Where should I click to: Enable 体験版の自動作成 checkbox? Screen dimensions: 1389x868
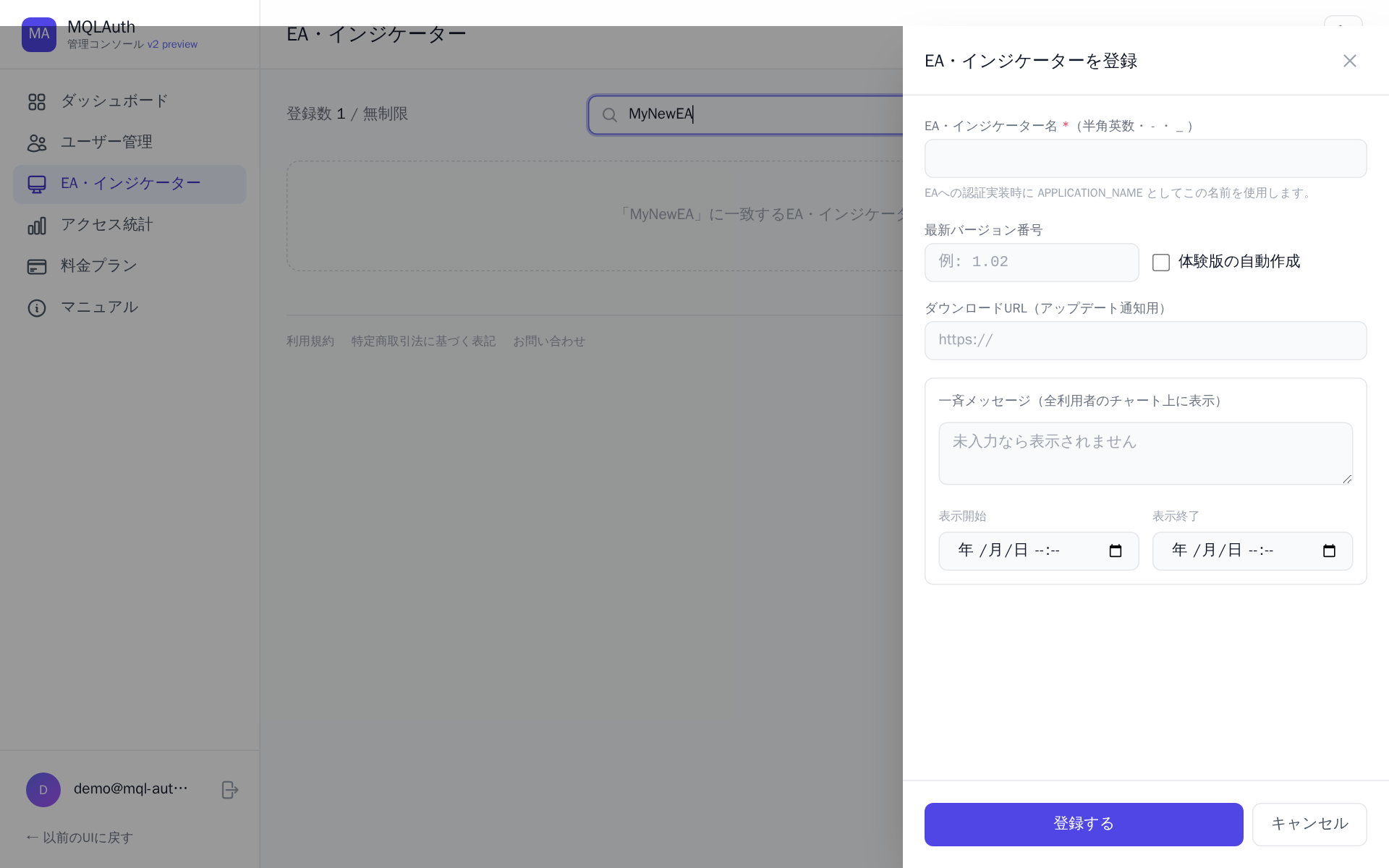point(1161,262)
